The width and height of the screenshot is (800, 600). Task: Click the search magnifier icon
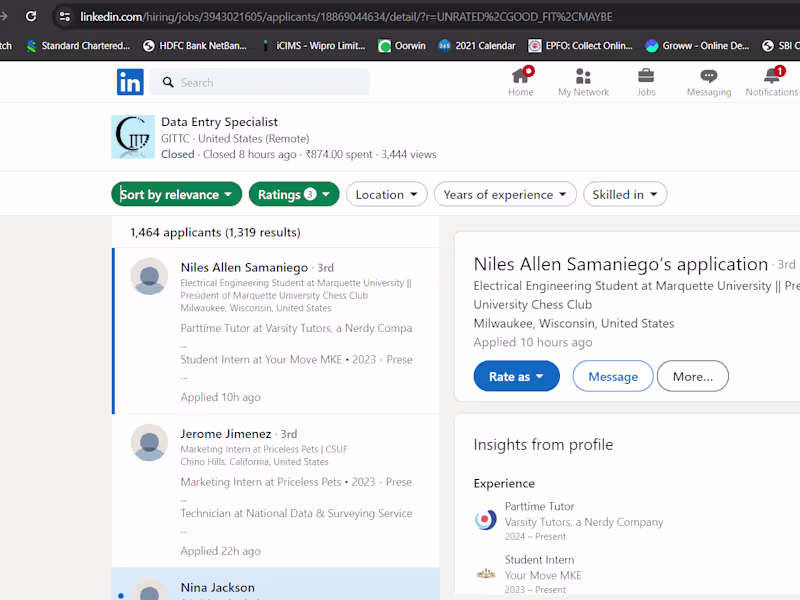[168, 82]
